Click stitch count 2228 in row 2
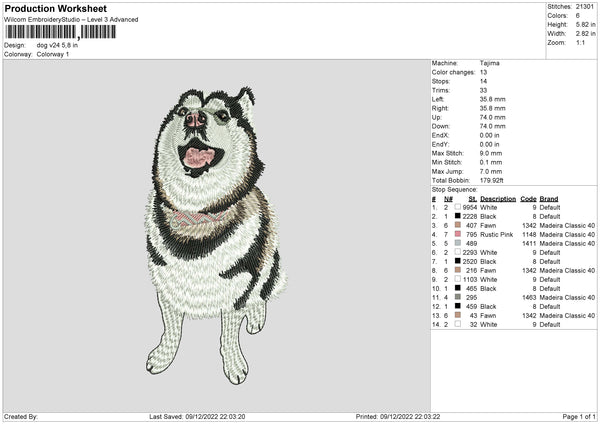The image size is (600, 424). pos(470,216)
